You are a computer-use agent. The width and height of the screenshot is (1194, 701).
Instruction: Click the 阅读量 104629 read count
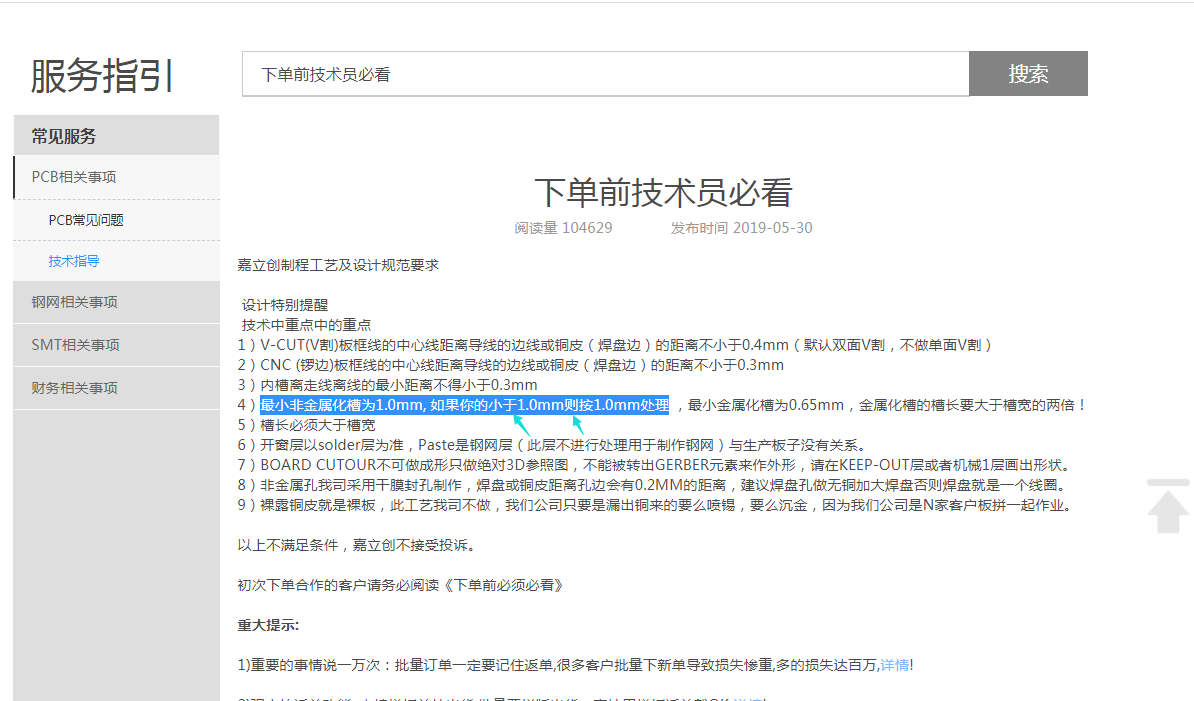[563, 228]
